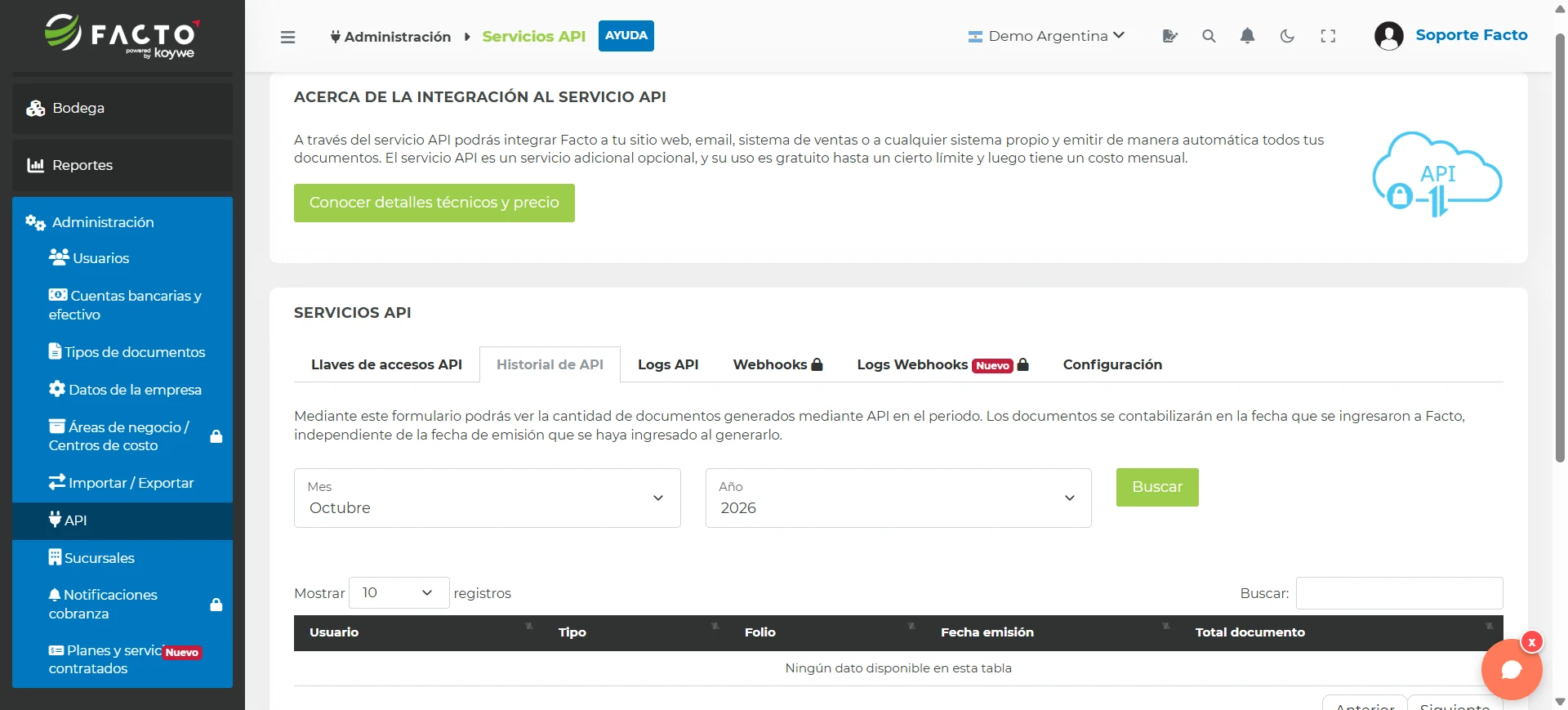Open Áreas de negocio / Centros de costo

tap(122, 436)
